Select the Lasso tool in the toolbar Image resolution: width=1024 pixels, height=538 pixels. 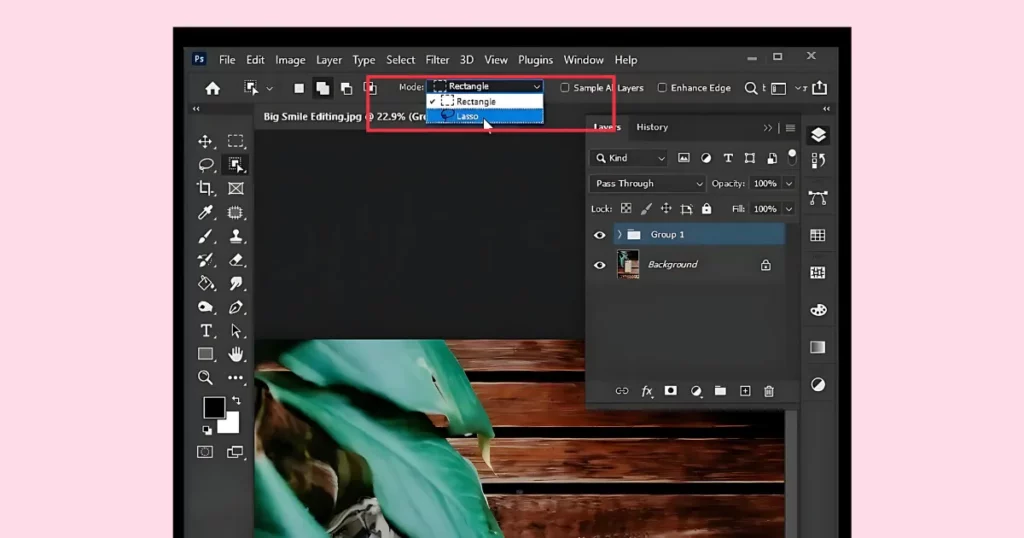tap(206, 165)
